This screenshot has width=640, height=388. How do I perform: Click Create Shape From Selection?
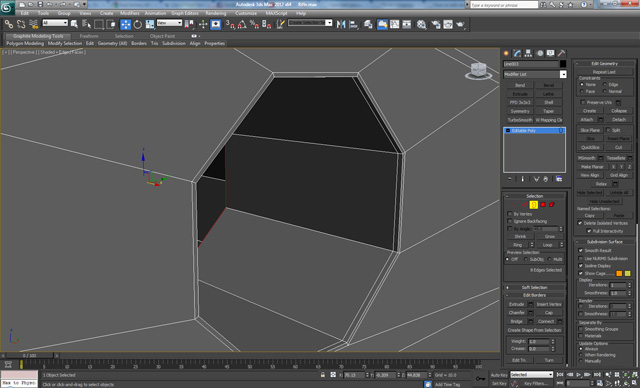tap(534, 330)
